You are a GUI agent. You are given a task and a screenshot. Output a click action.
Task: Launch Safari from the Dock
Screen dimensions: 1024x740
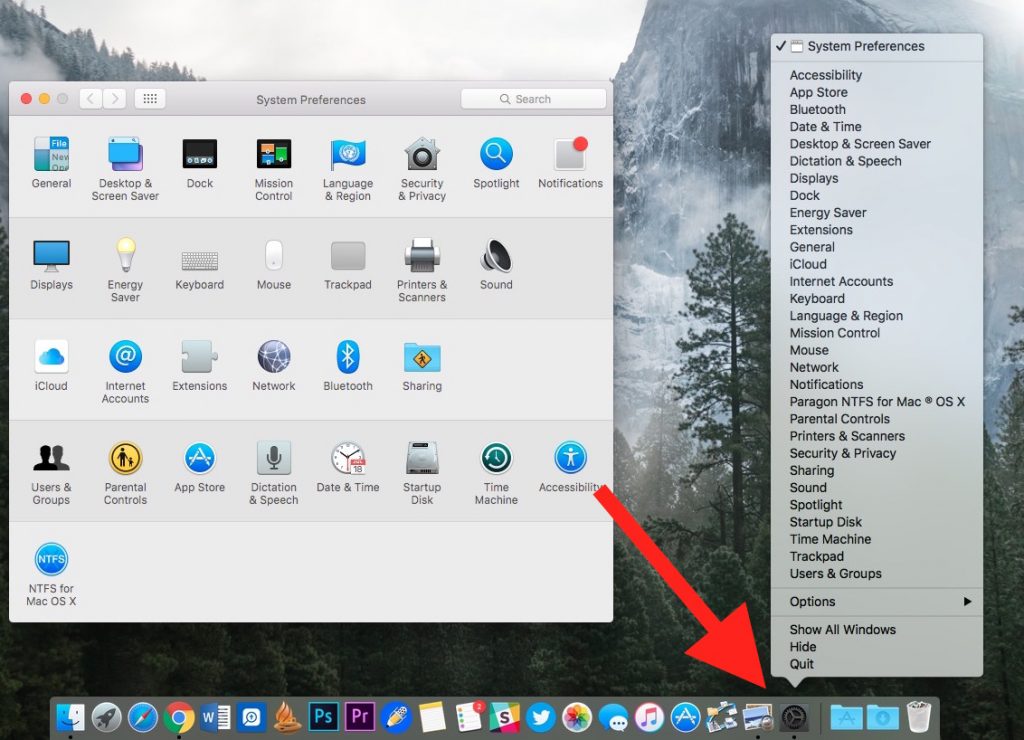pyautogui.click(x=142, y=718)
